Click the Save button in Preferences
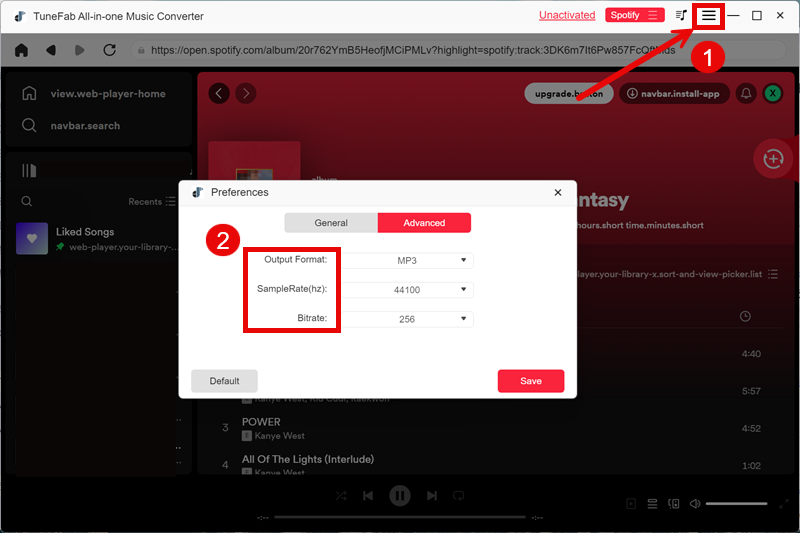800x533 pixels. pos(531,381)
